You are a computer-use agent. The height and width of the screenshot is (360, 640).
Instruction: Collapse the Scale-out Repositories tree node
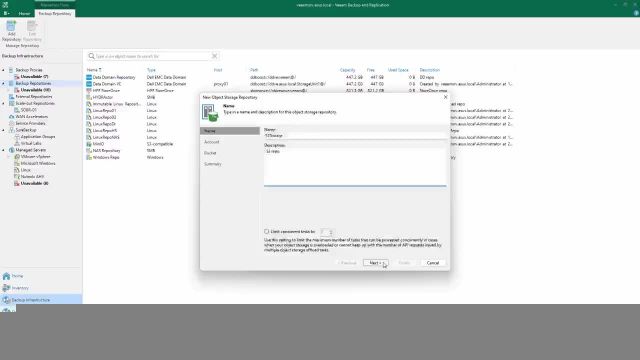tap(3, 104)
